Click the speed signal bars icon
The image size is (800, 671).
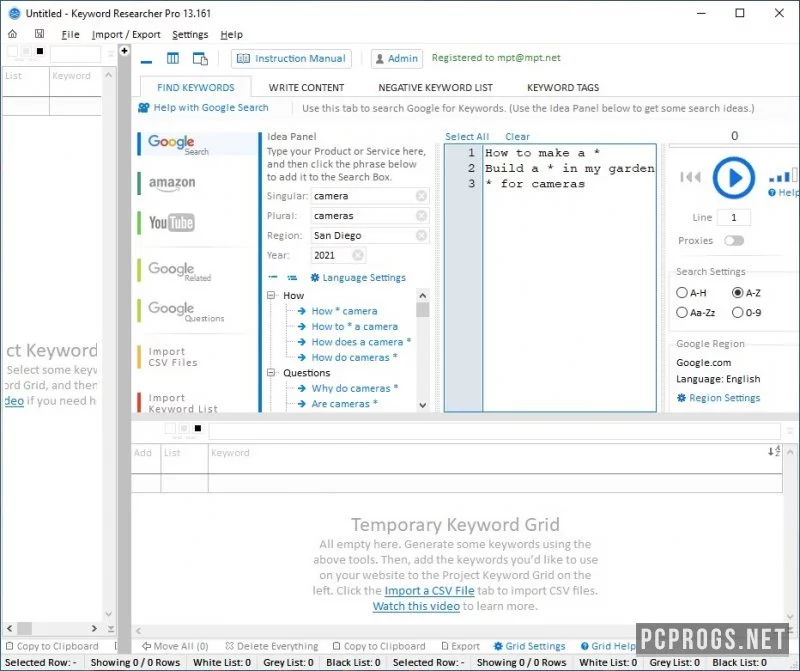783,176
